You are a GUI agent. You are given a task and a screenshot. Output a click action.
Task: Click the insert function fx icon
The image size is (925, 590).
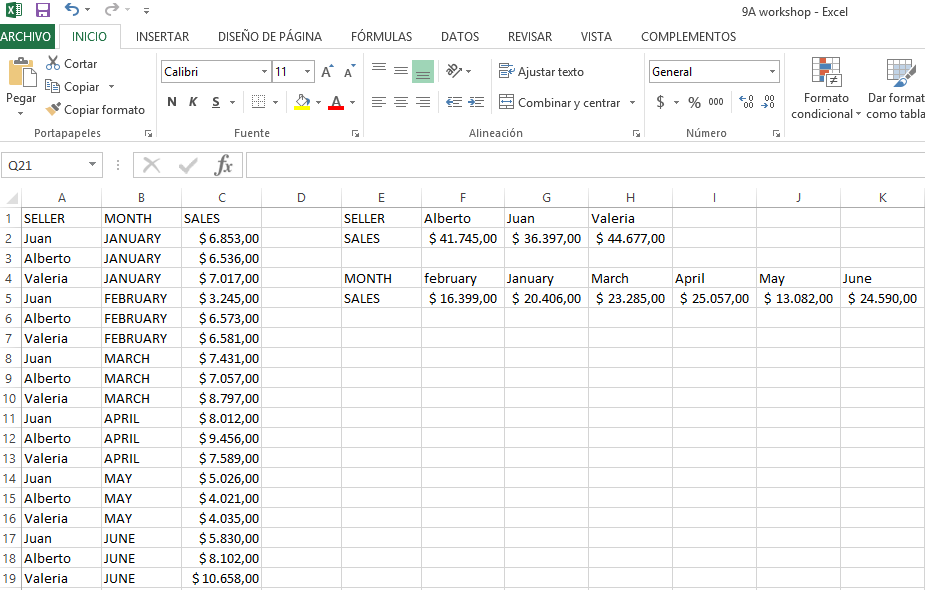click(x=224, y=165)
